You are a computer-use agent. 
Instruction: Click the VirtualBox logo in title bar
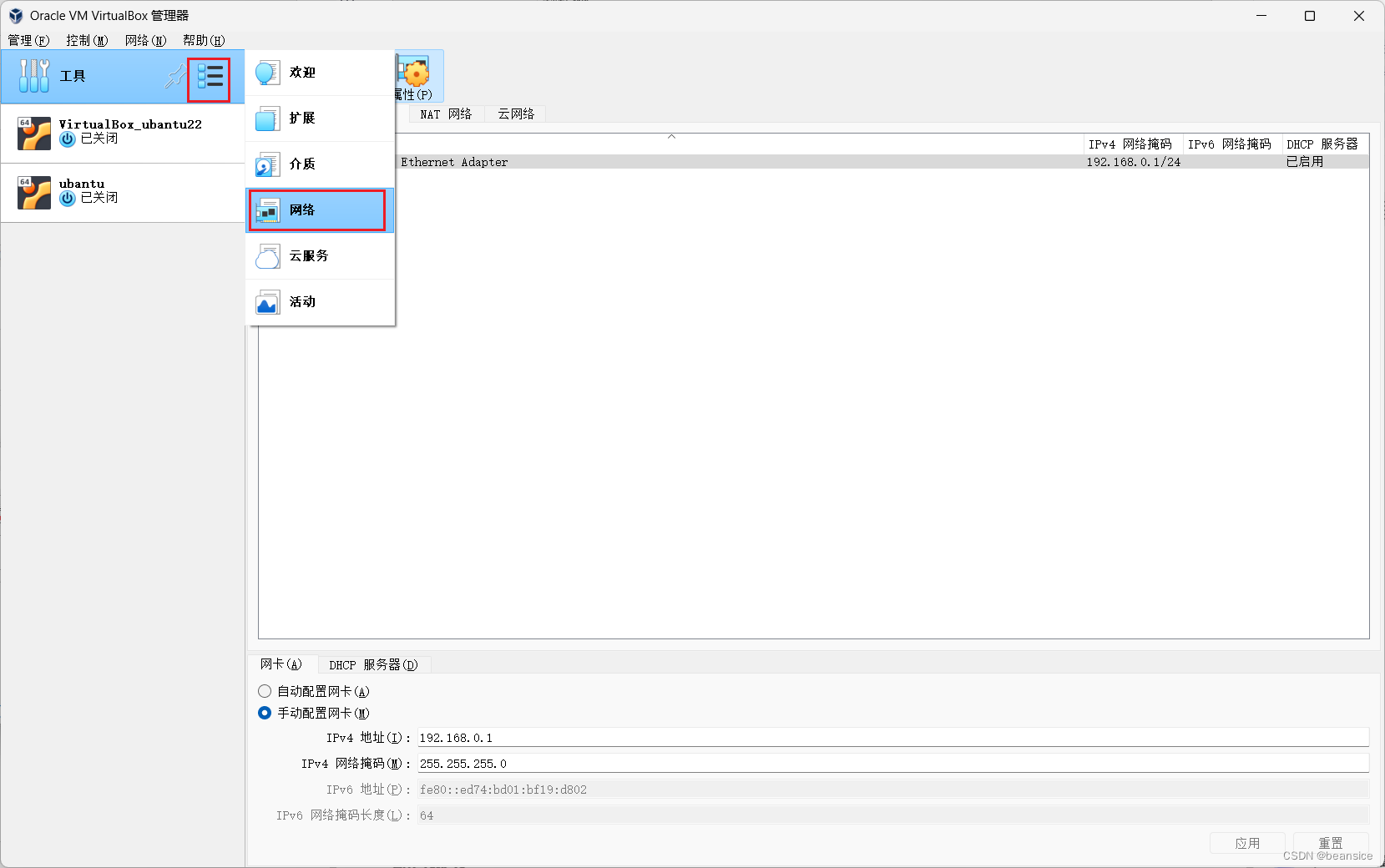coord(16,16)
